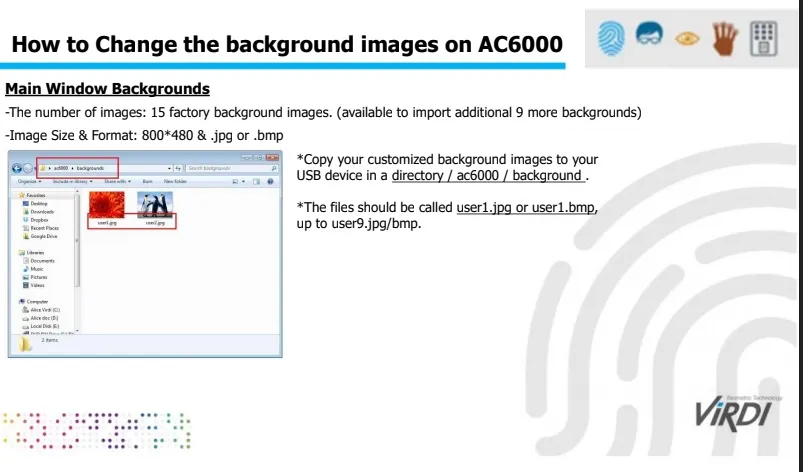Click the 'user1.jpg or user1.bmp' underlined text
The image size is (803, 472).
pyautogui.click(x=525, y=207)
